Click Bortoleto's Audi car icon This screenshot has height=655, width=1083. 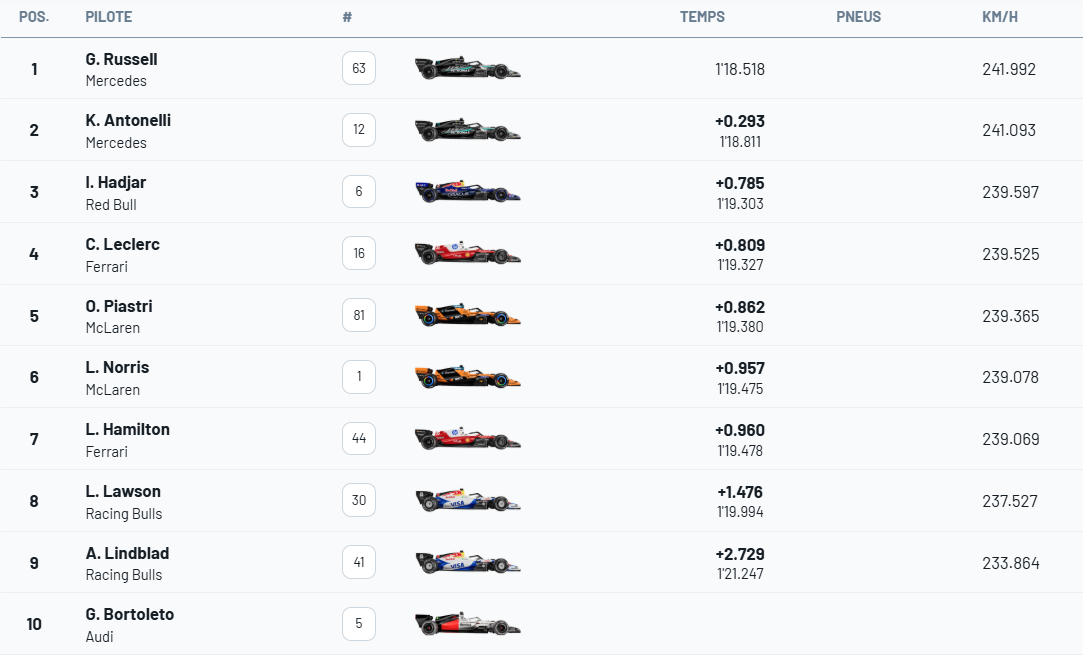click(x=467, y=624)
